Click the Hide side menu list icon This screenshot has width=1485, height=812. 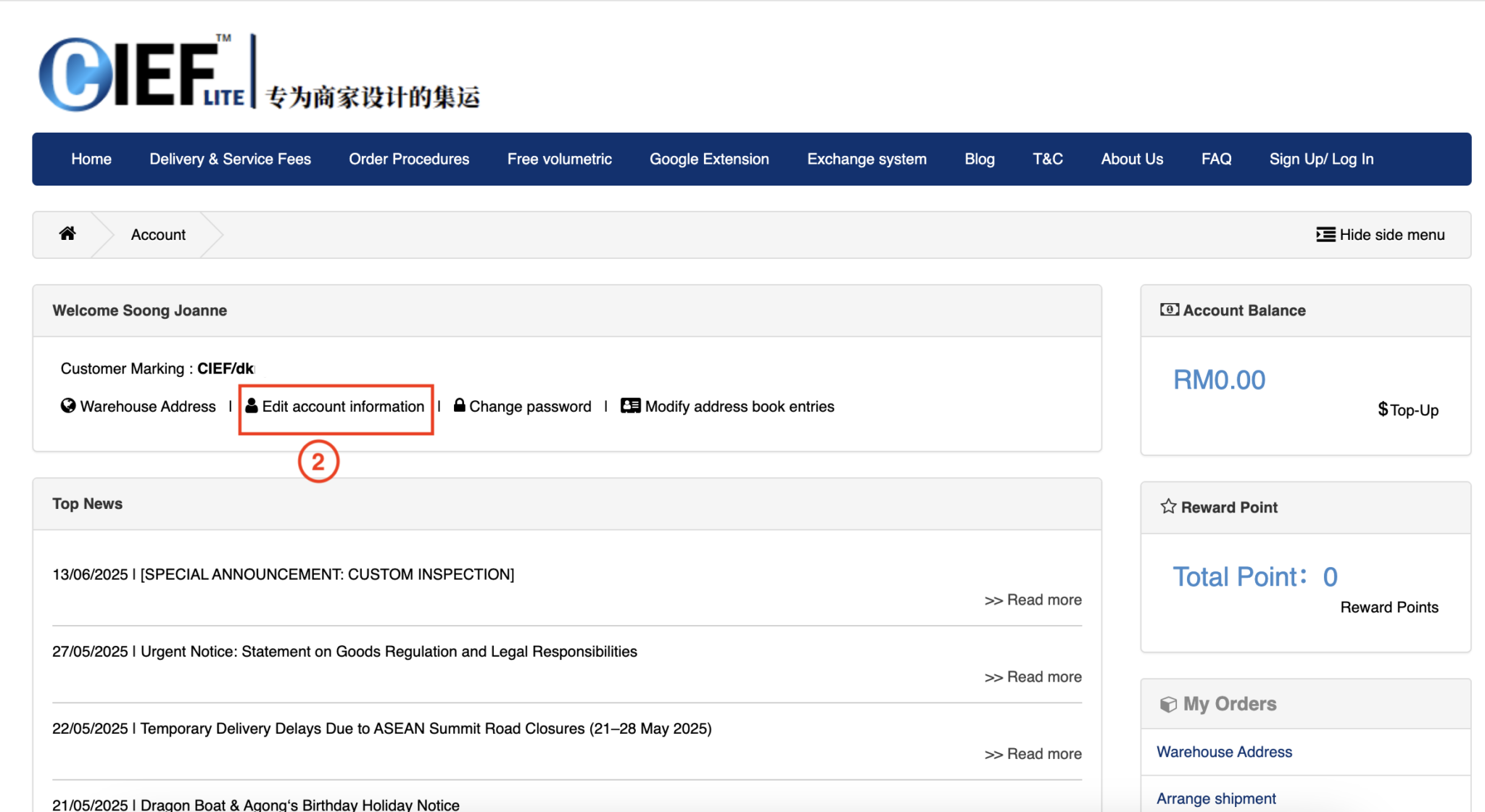[x=1325, y=234]
